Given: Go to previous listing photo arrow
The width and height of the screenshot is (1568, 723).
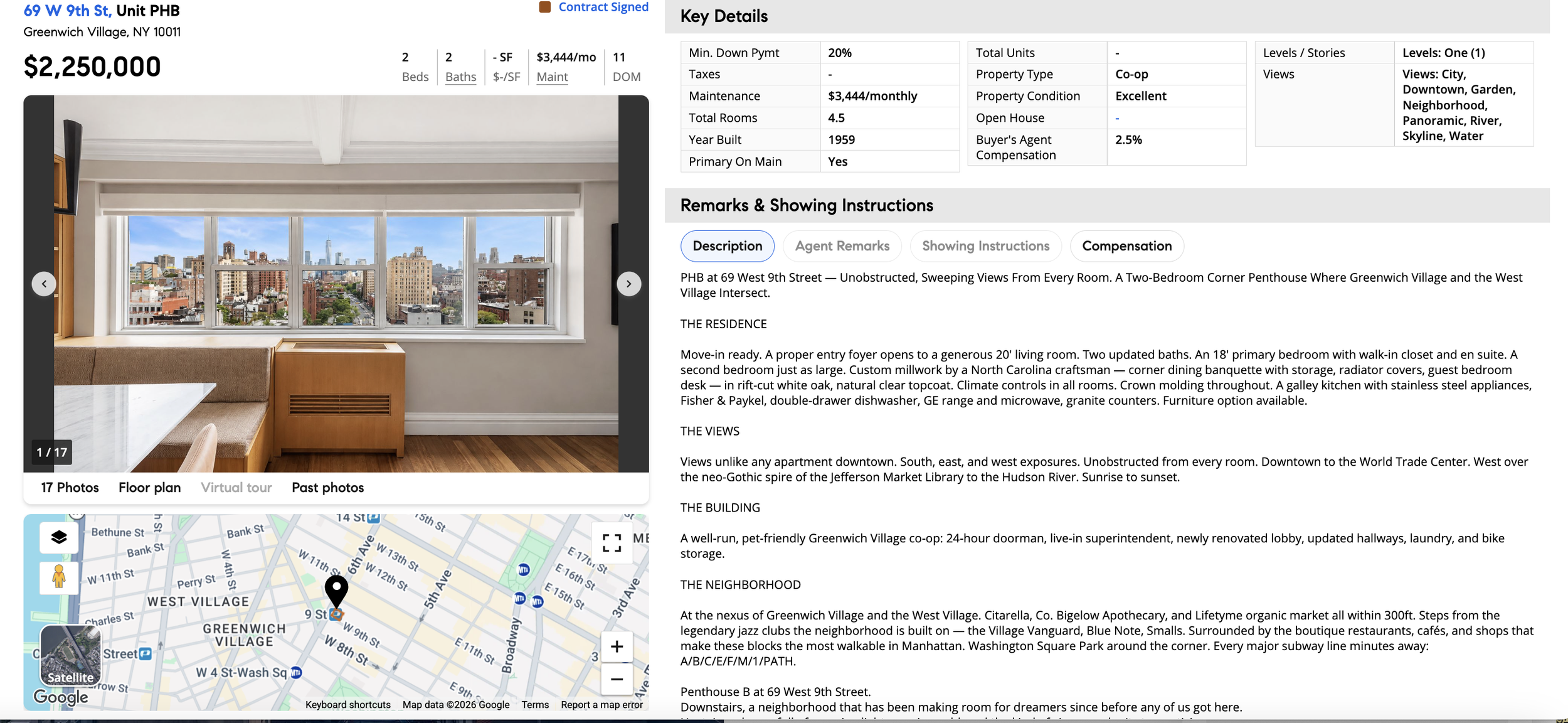Looking at the screenshot, I should [x=44, y=284].
